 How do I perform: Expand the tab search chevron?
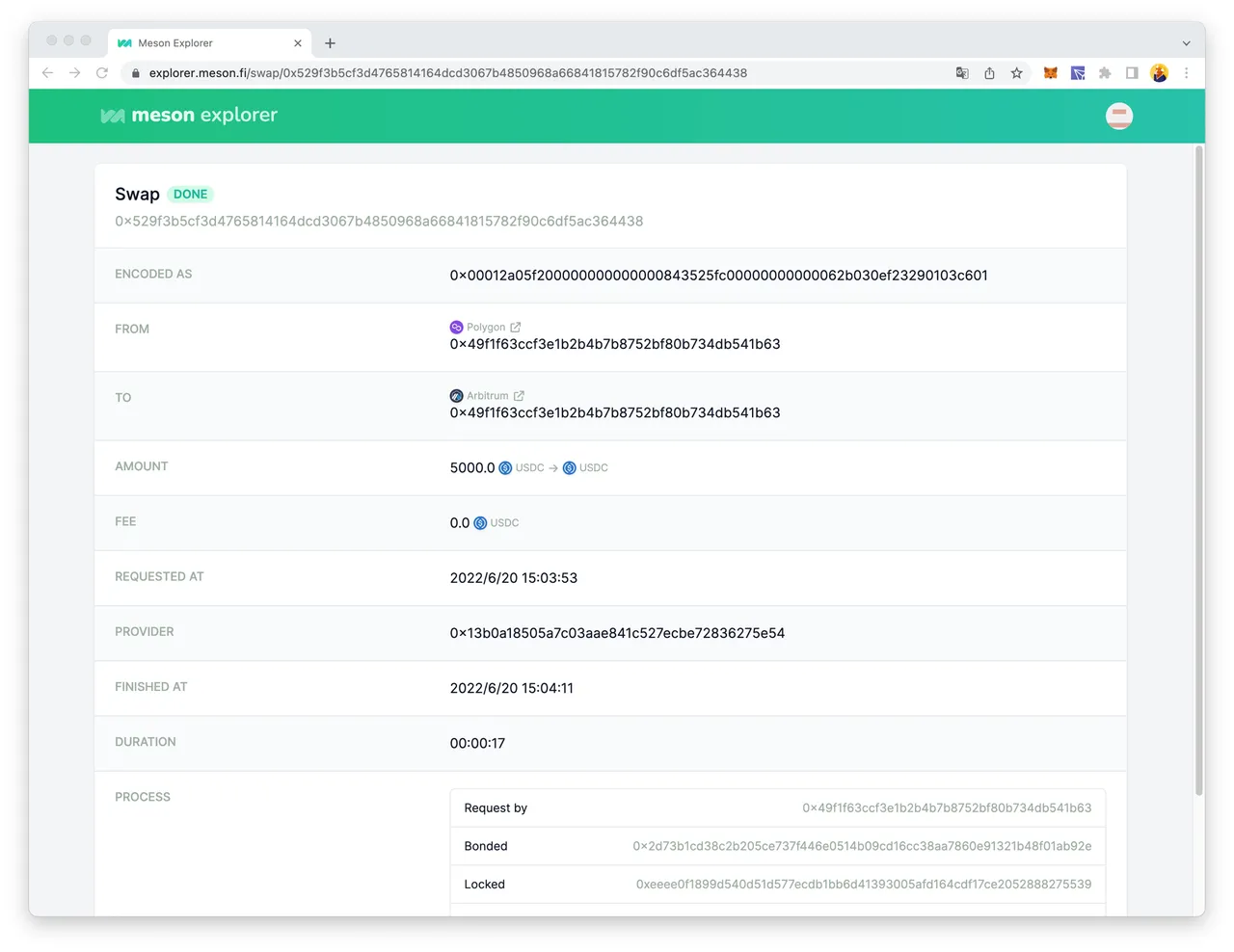tap(1187, 43)
